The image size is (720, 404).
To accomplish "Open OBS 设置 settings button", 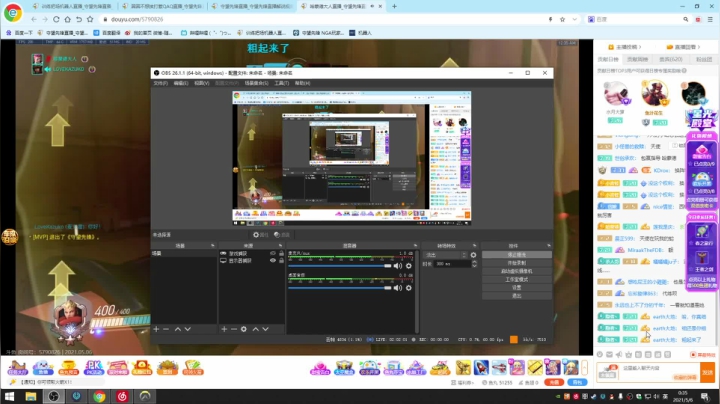I will (517, 287).
